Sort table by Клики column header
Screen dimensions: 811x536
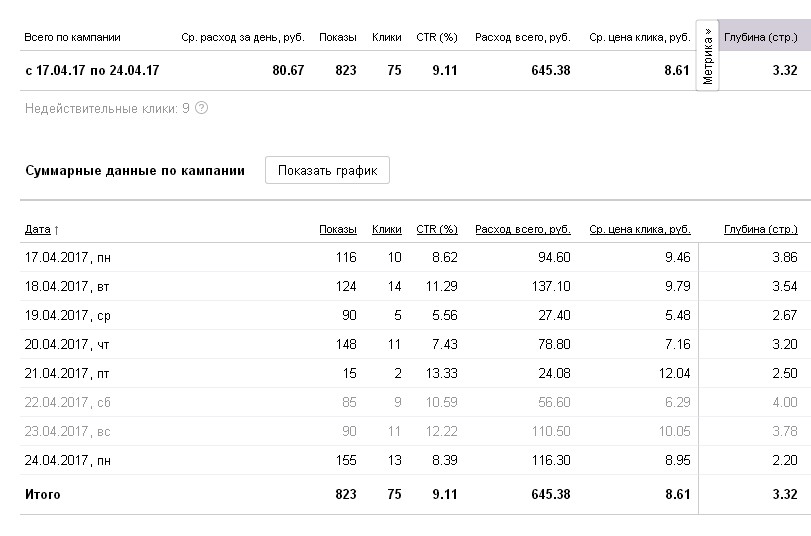point(386,230)
